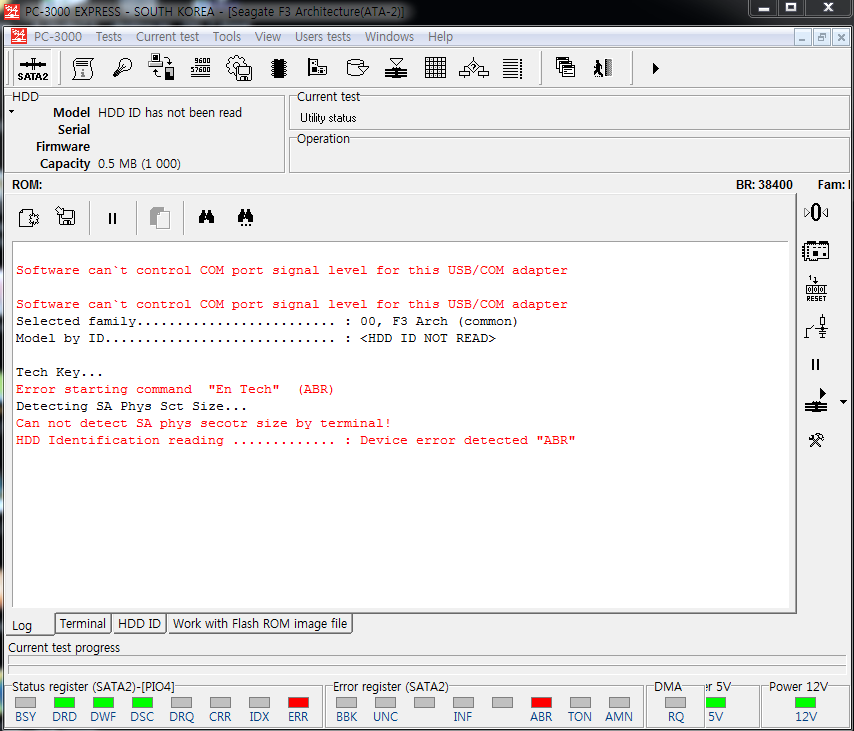Open the lined list toolbar icon

(x=513, y=69)
